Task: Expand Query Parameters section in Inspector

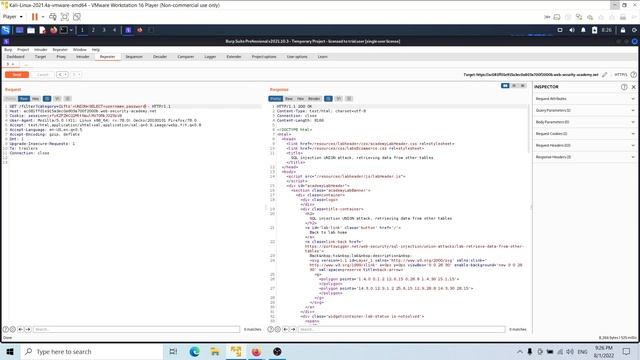Action: point(584,110)
